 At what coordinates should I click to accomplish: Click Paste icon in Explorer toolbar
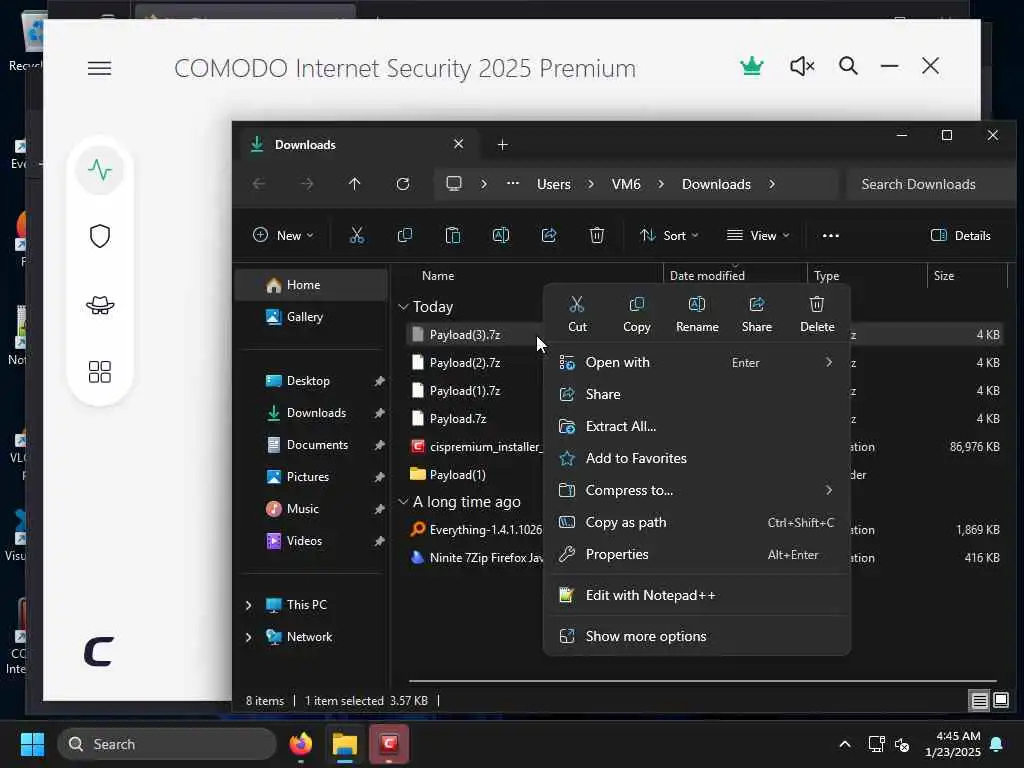point(453,235)
